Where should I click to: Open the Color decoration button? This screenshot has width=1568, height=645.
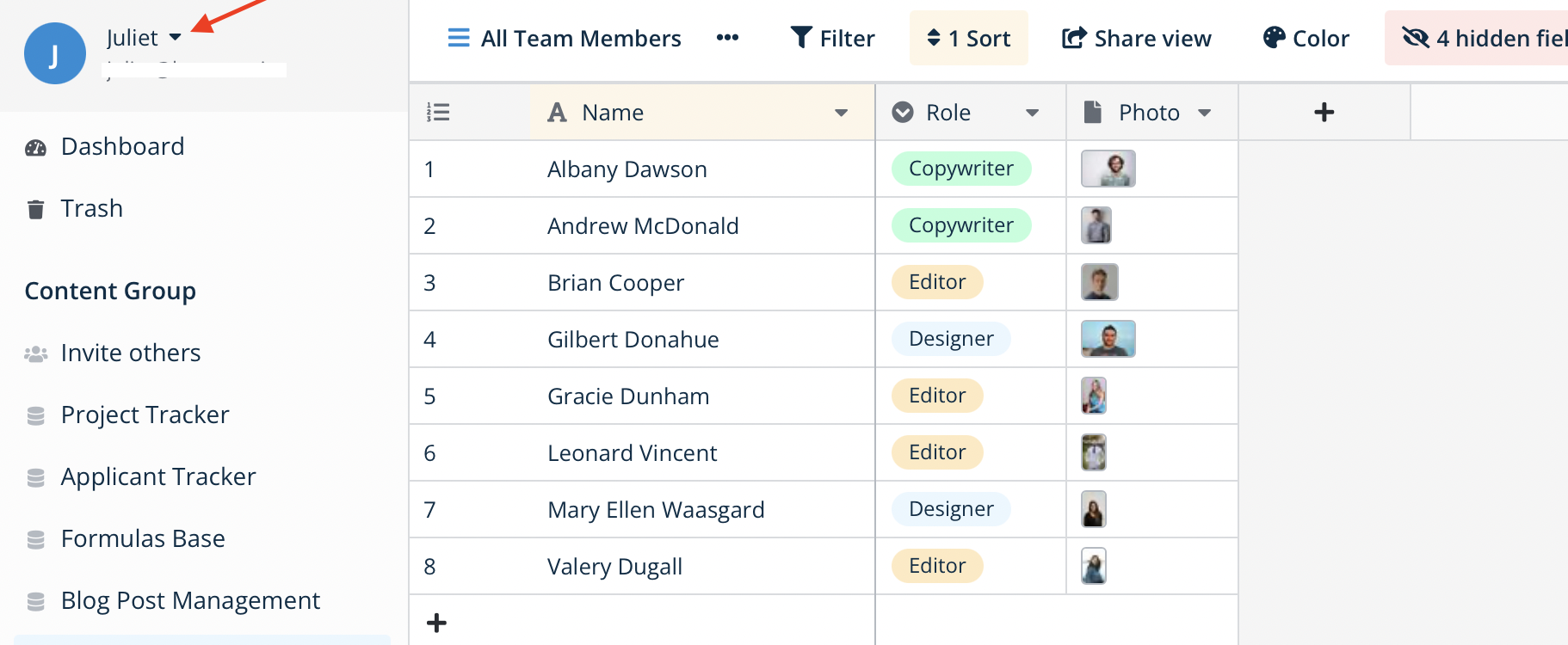click(x=1306, y=38)
